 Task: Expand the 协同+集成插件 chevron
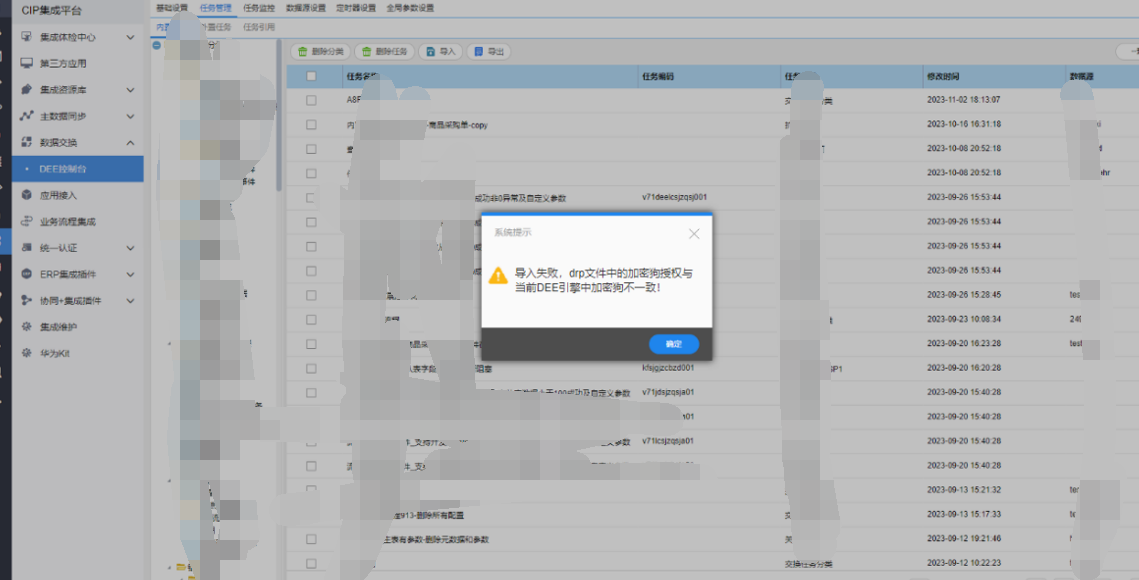pyautogui.click(x=131, y=300)
